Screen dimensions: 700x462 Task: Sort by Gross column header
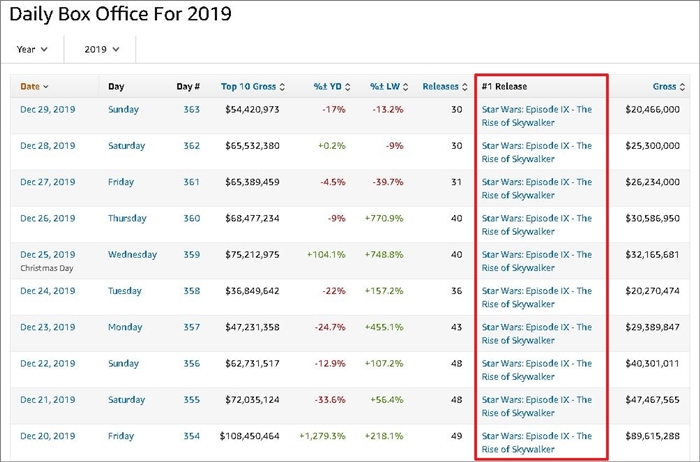[669, 87]
